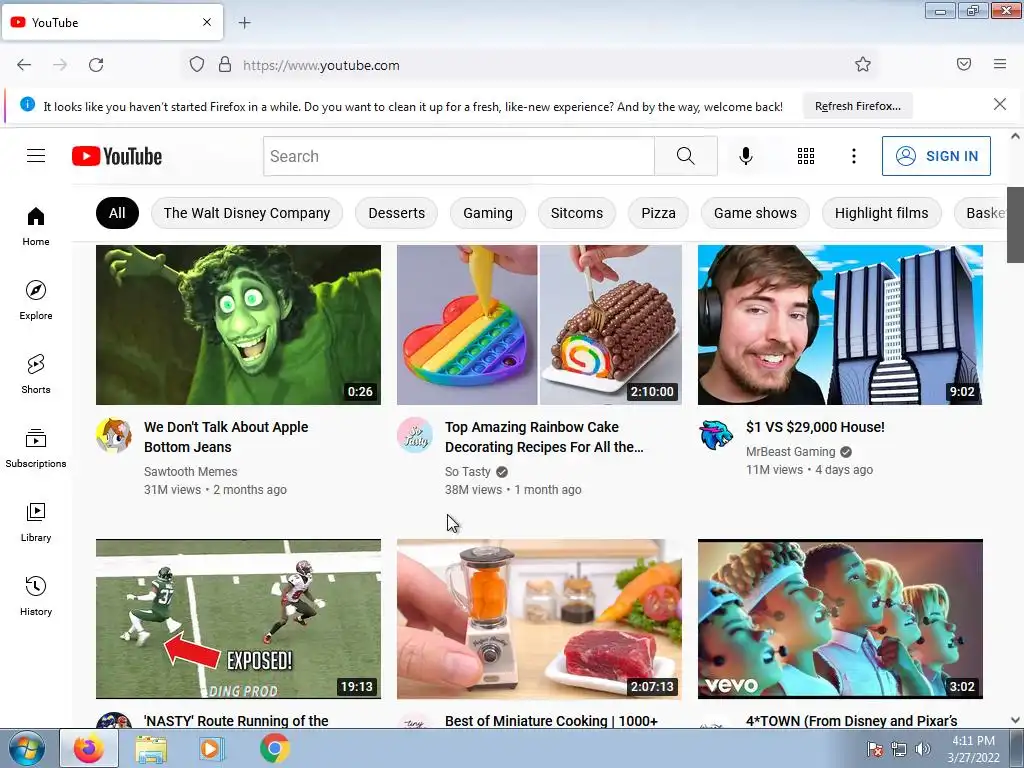
Task: Start voice search with microphone icon
Action: 746,156
